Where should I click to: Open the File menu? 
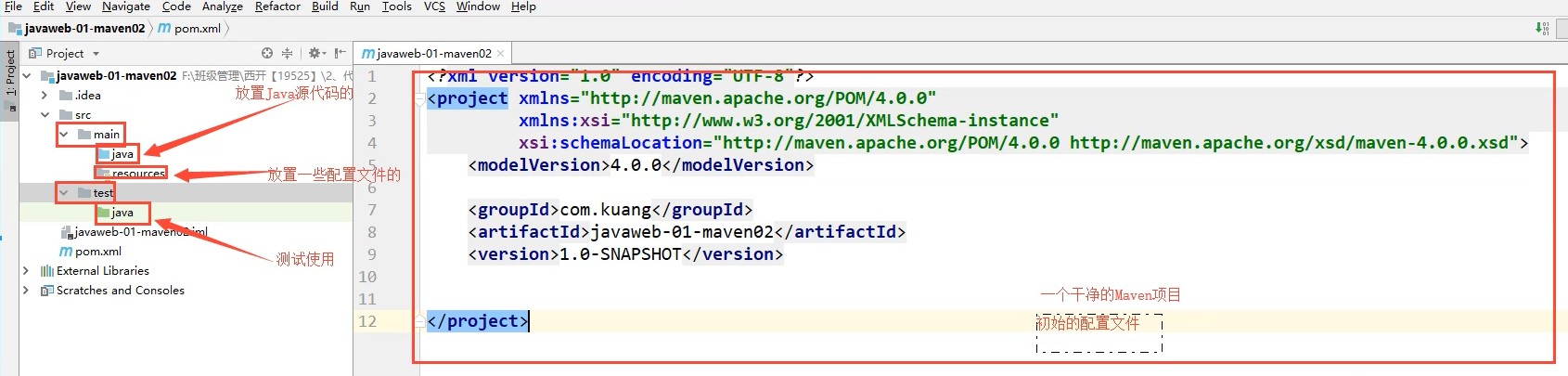(x=13, y=6)
